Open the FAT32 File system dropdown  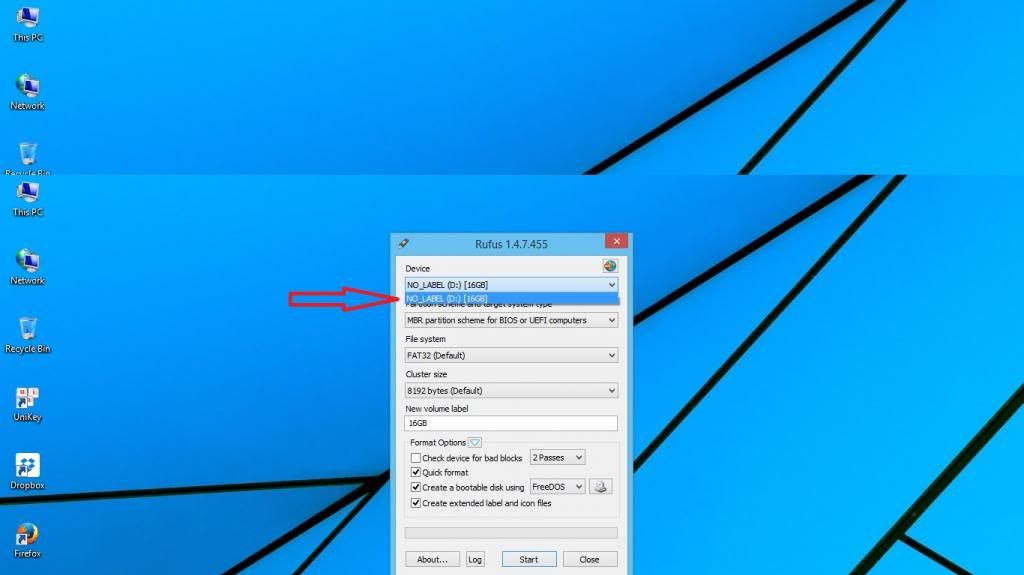(x=511, y=355)
